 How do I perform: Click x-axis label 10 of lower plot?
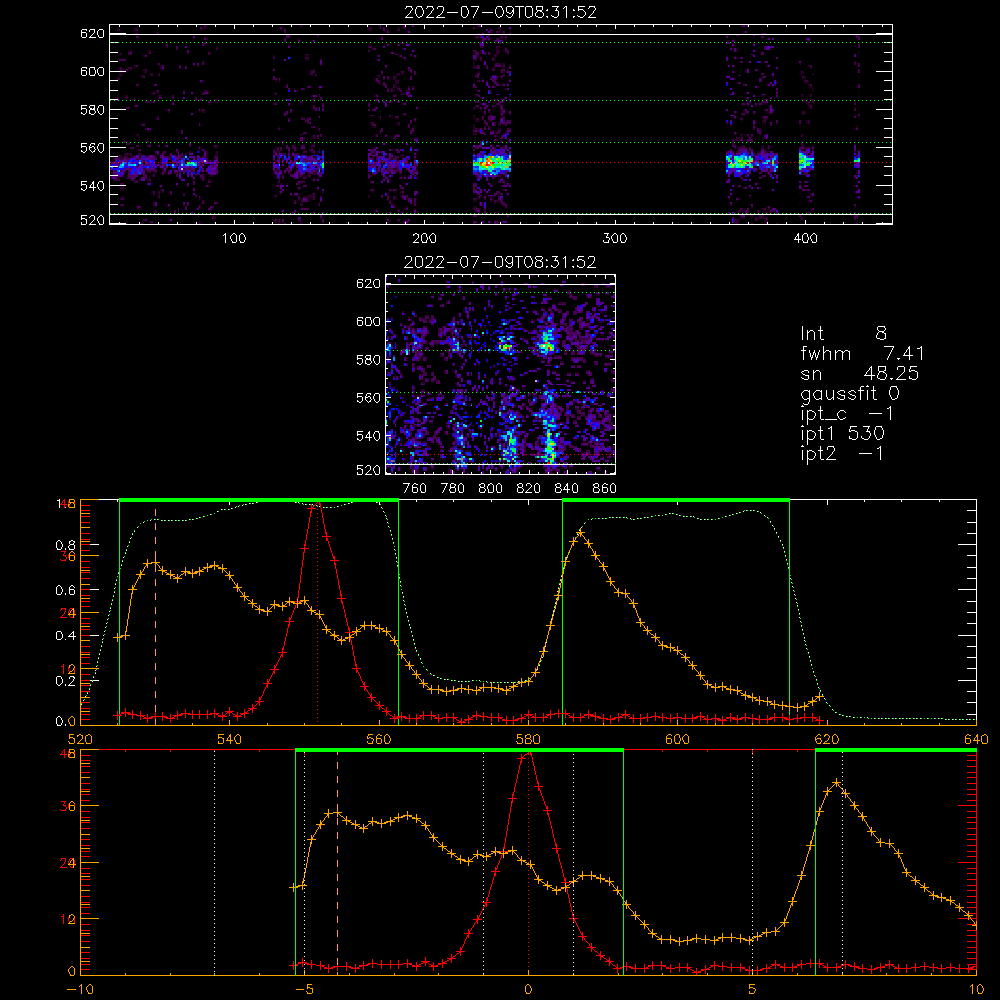976,990
